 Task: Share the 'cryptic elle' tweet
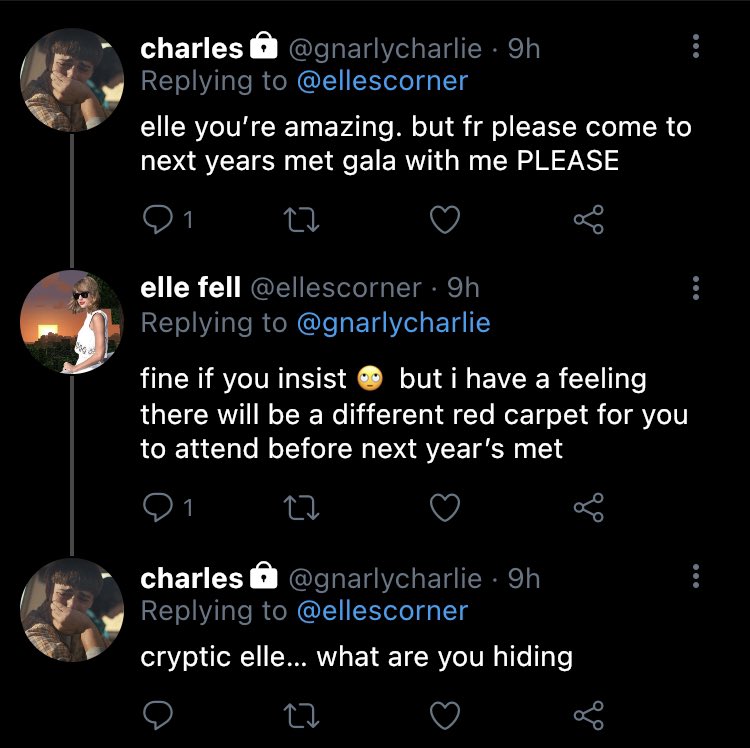pos(589,715)
